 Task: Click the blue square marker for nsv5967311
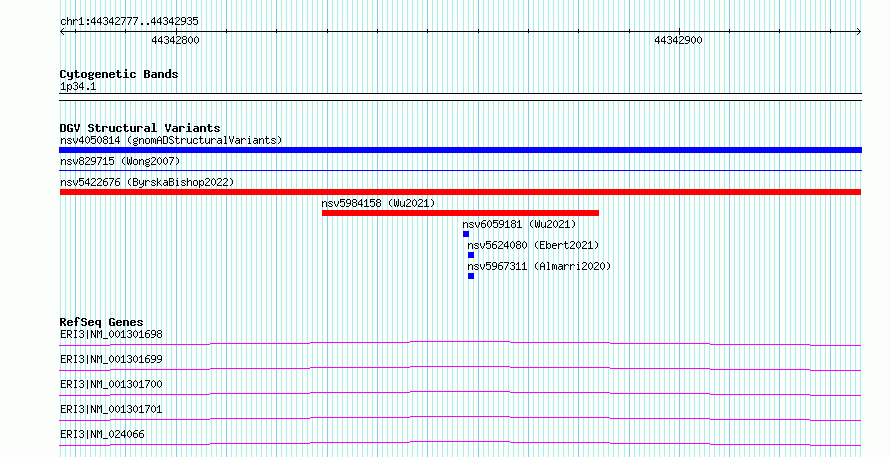pyautogui.click(x=471, y=276)
